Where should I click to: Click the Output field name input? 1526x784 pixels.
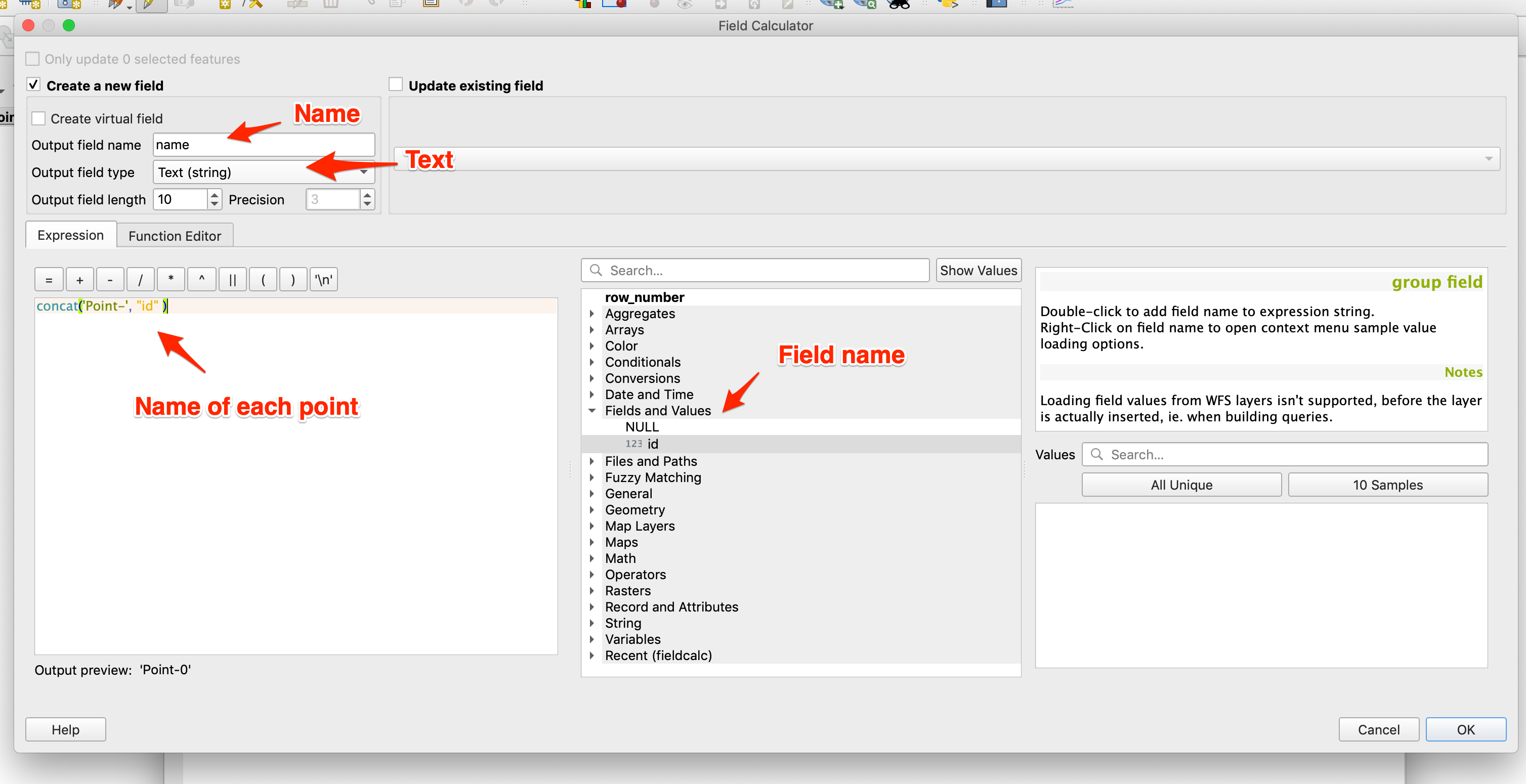[x=264, y=145]
